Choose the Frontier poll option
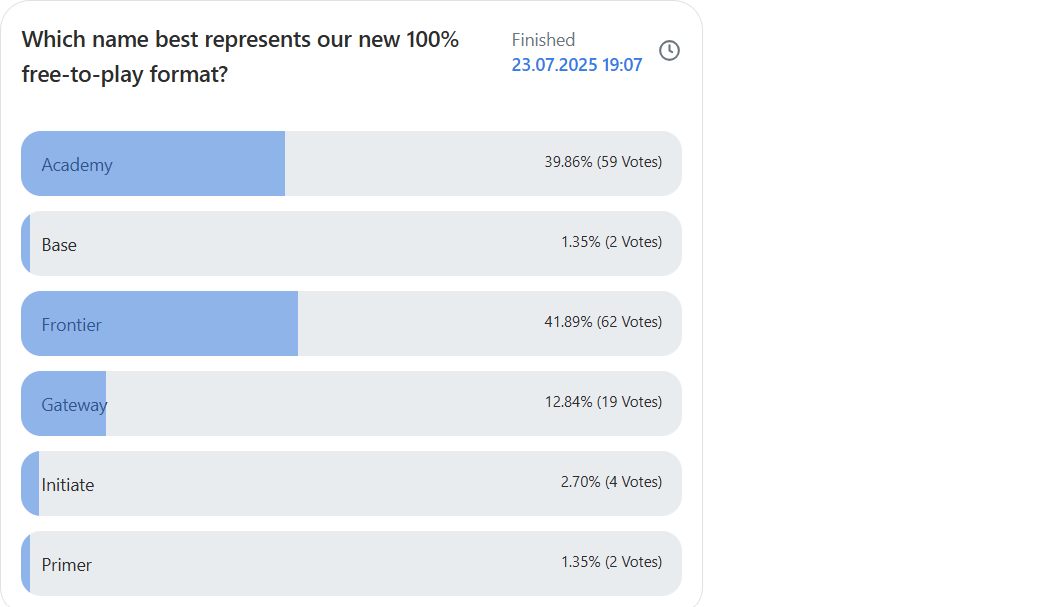The width and height of the screenshot is (1063, 607). pos(351,324)
